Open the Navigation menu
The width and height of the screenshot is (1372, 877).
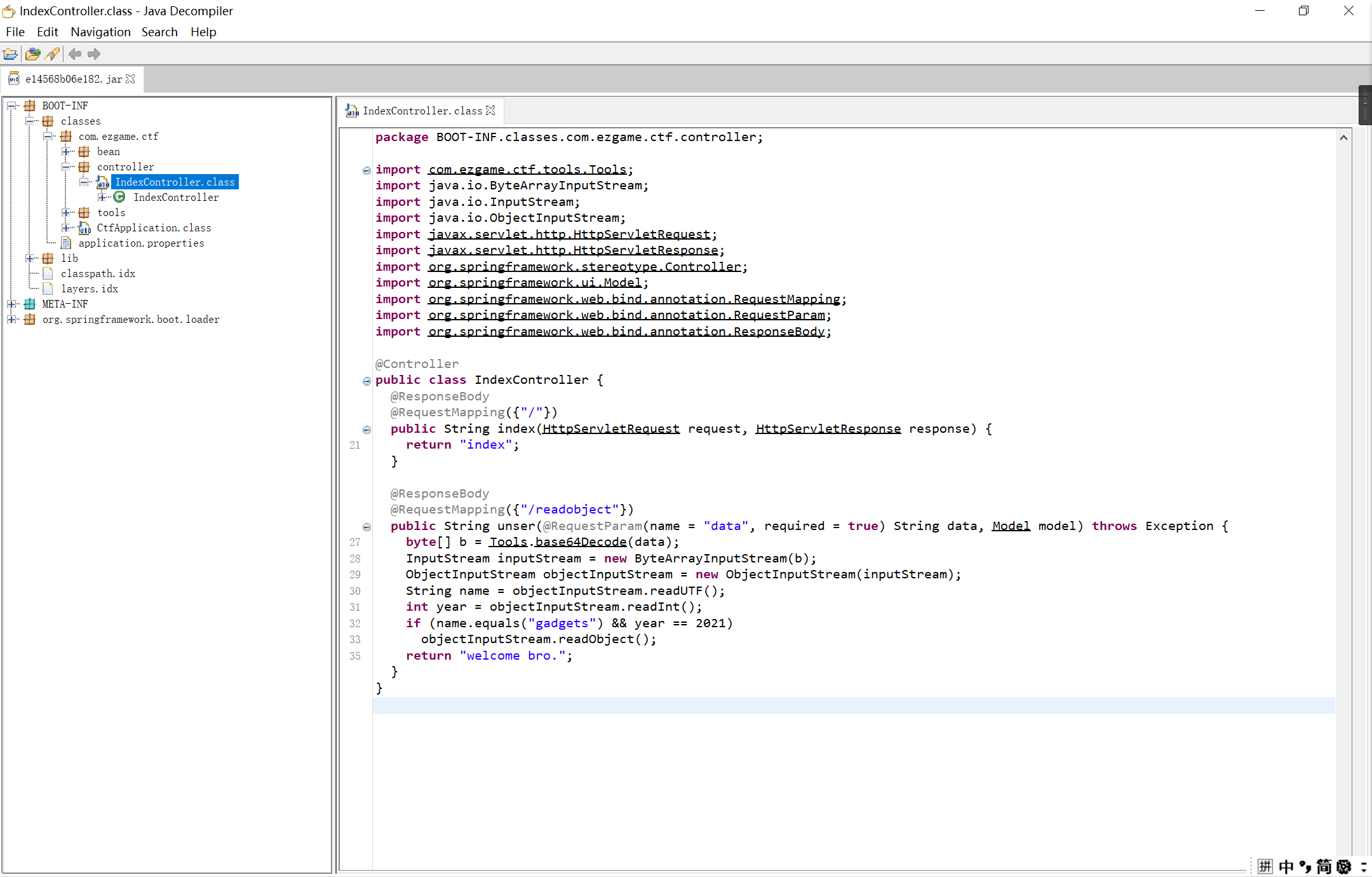100,32
